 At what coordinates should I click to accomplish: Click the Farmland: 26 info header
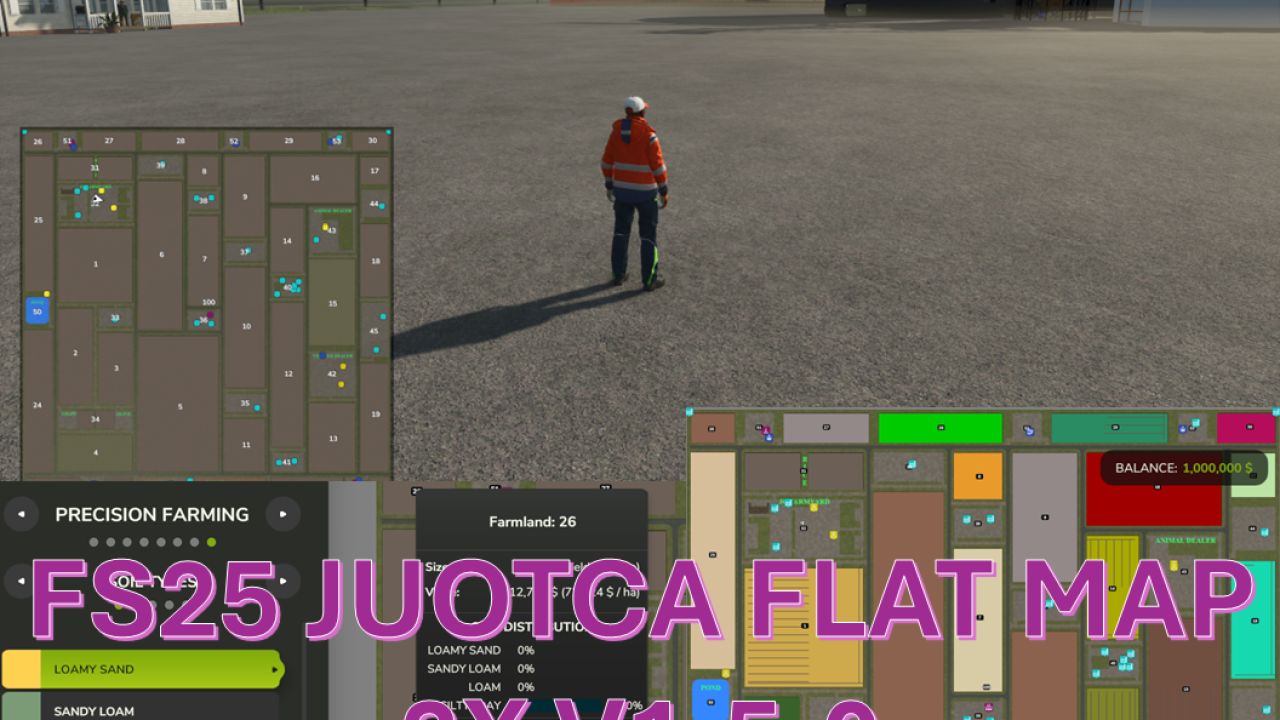click(x=532, y=521)
